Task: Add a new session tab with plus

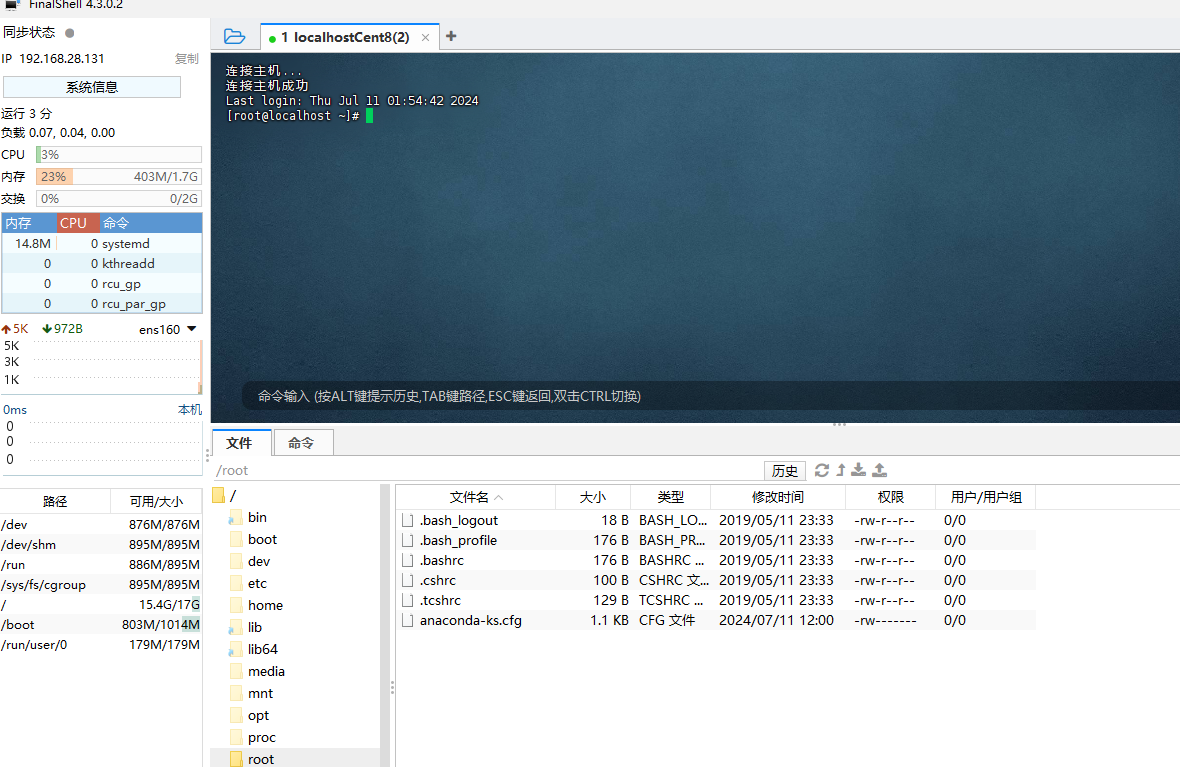Action: pos(451,36)
